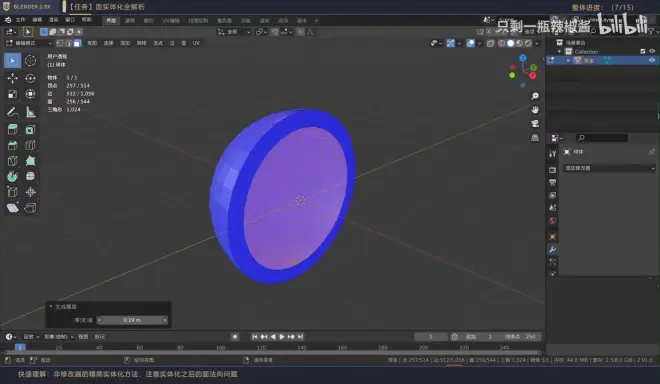Select the Select Box tool in the toolbar
This screenshot has width=660, height=384.
coord(13,61)
